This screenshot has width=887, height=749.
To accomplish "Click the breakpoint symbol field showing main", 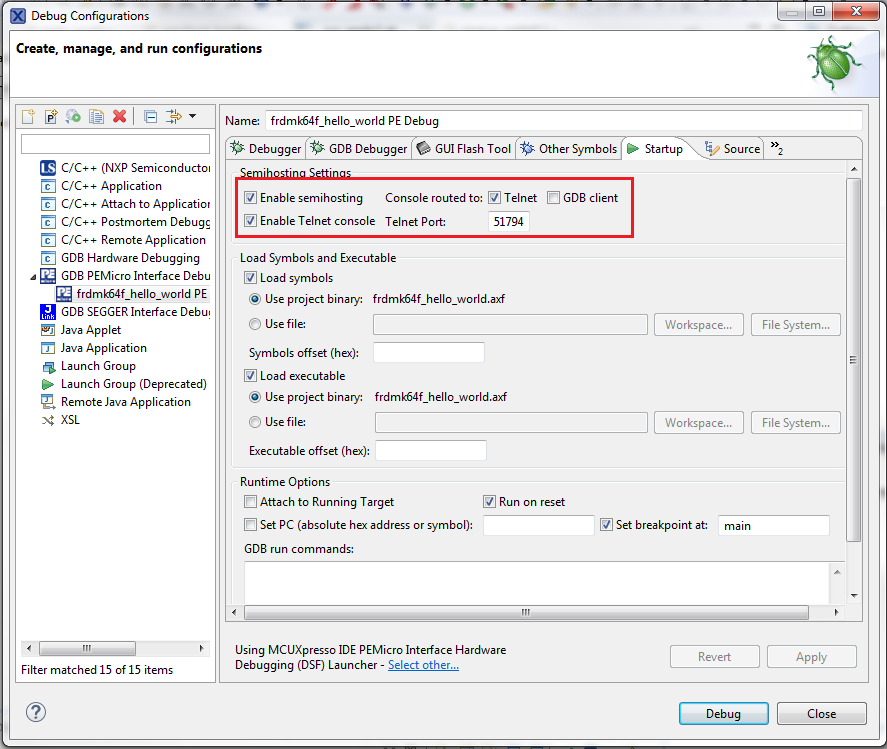I will (773, 526).
